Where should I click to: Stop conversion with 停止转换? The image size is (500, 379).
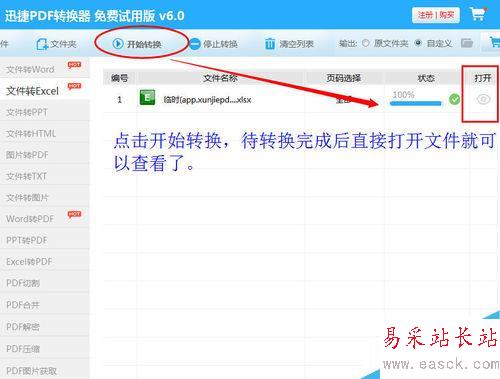214,44
